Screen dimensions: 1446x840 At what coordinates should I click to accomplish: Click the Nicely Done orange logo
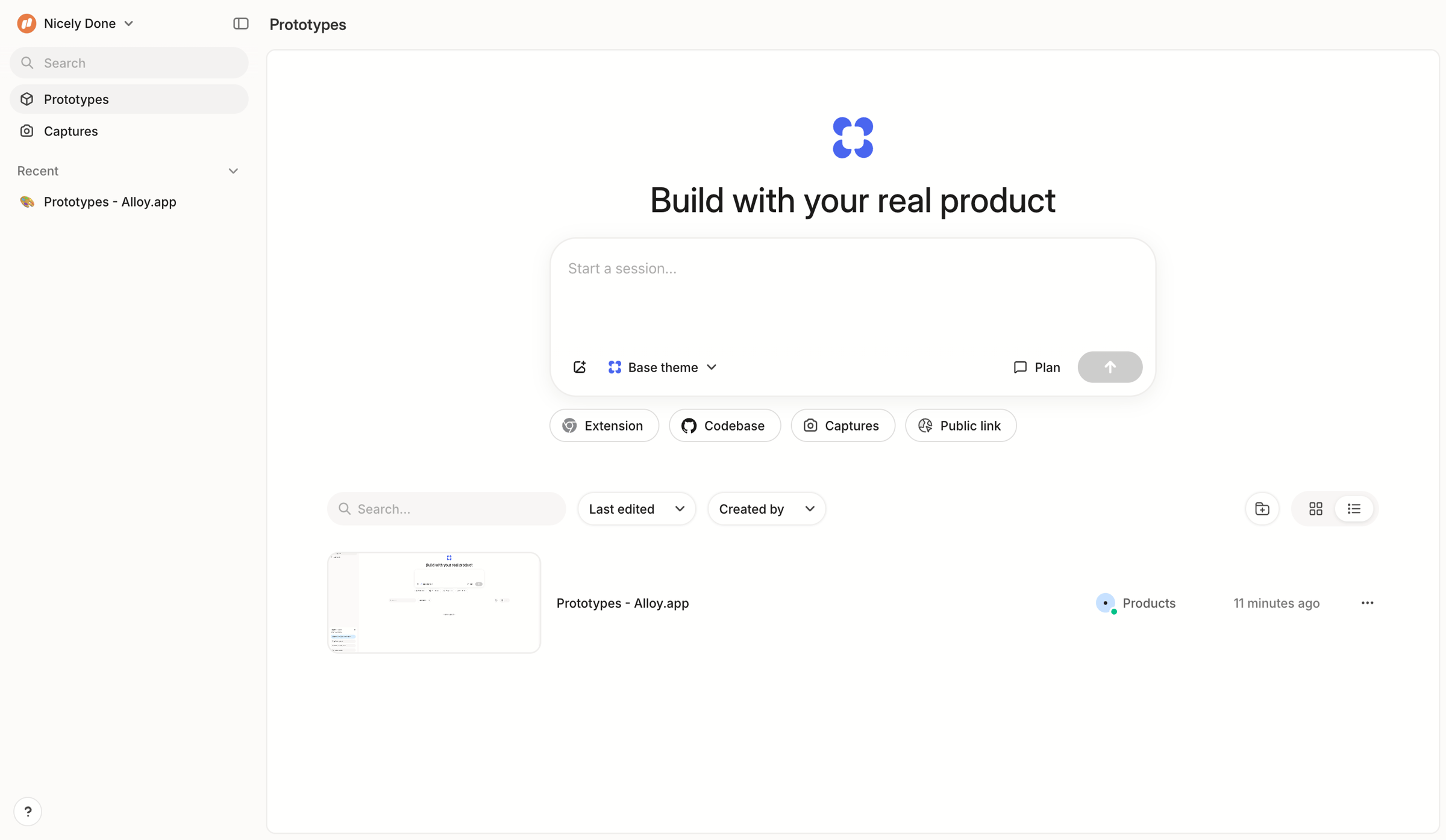point(27,23)
